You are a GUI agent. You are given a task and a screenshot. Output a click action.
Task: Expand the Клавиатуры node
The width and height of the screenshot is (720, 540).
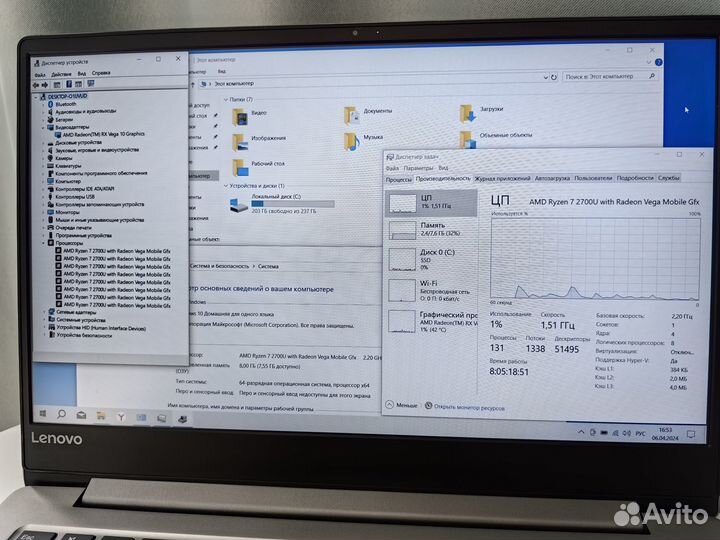(x=44, y=166)
